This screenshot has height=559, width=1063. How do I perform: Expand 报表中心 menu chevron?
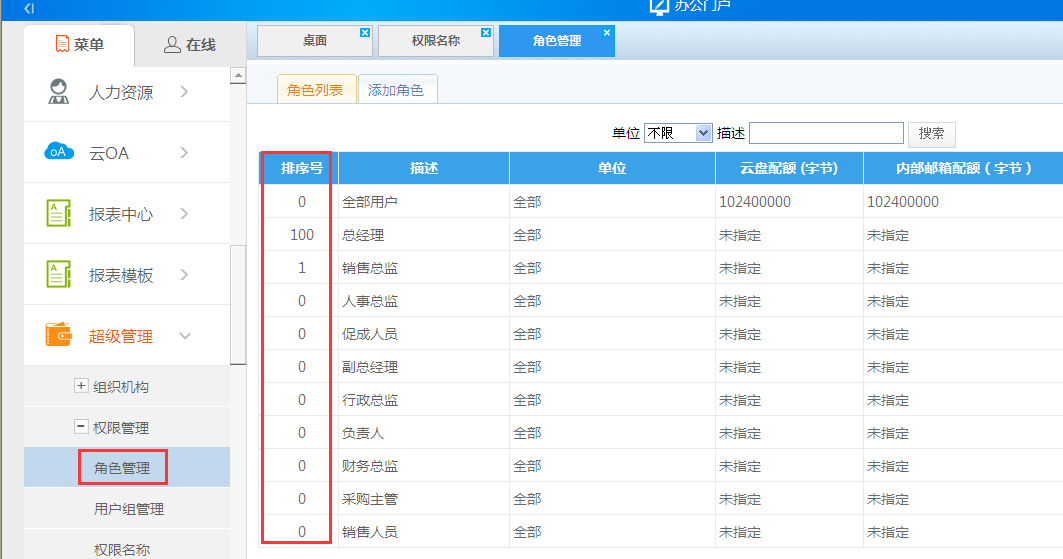pyautogui.click(x=184, y=213)
